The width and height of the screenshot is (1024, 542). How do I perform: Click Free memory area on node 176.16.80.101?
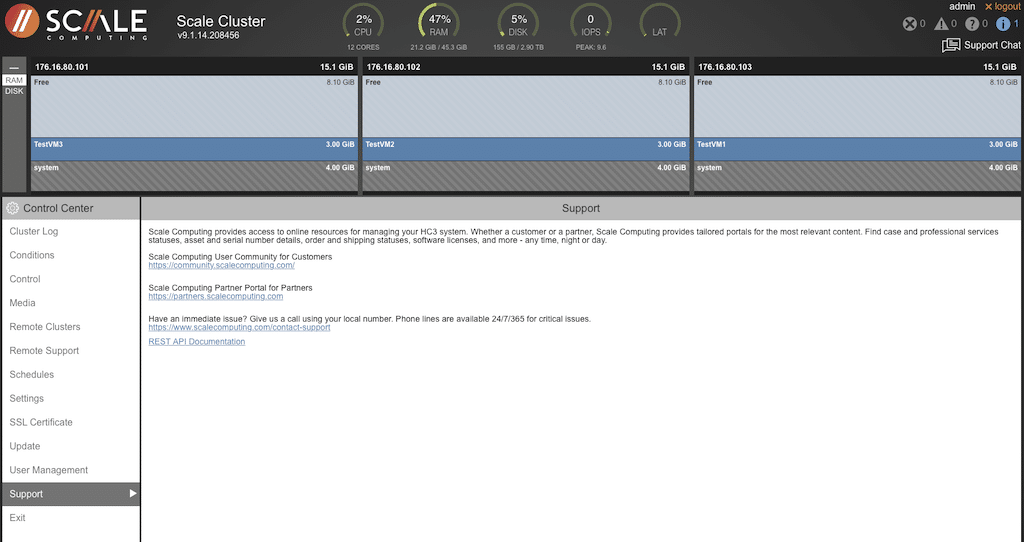coord(194,106)
